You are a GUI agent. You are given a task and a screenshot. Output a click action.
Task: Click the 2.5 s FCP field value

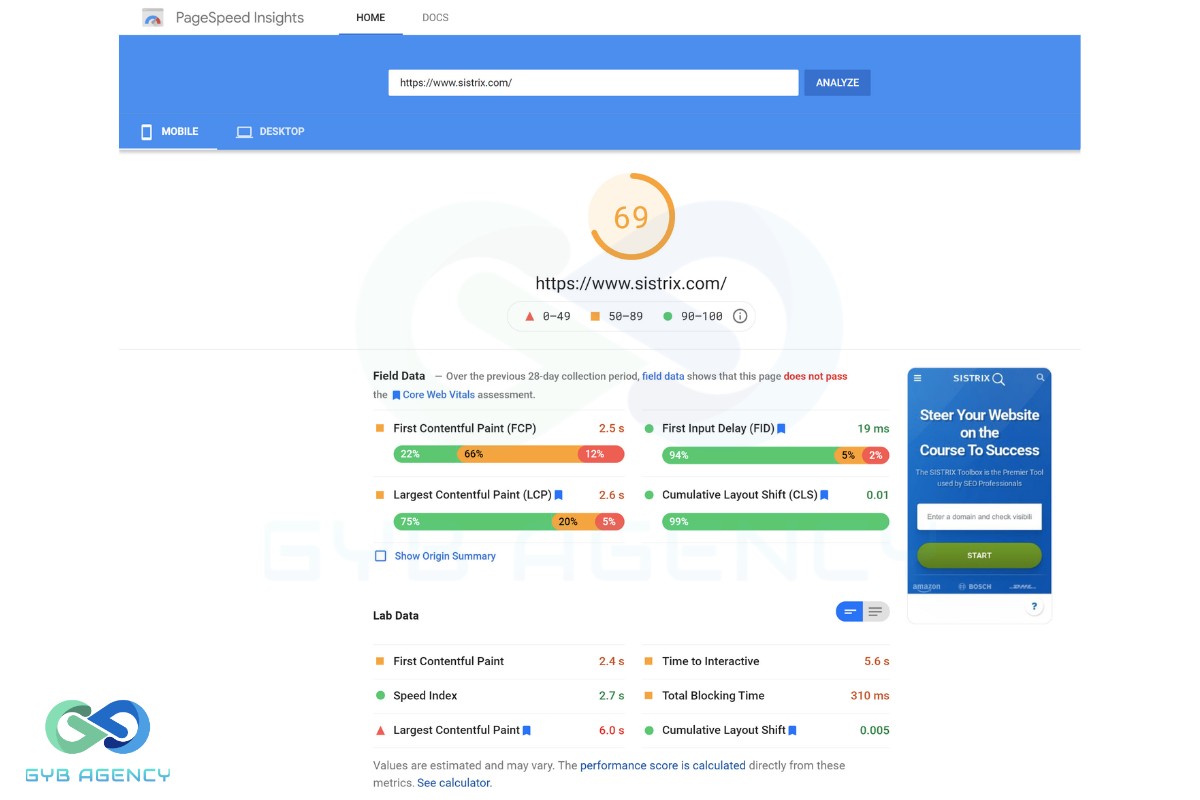(x=611, y=428)
